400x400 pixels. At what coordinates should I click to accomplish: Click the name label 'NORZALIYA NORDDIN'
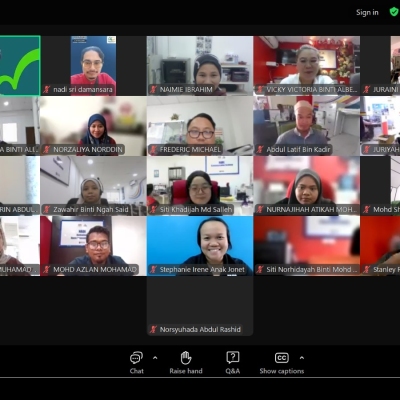coord(88,149)
